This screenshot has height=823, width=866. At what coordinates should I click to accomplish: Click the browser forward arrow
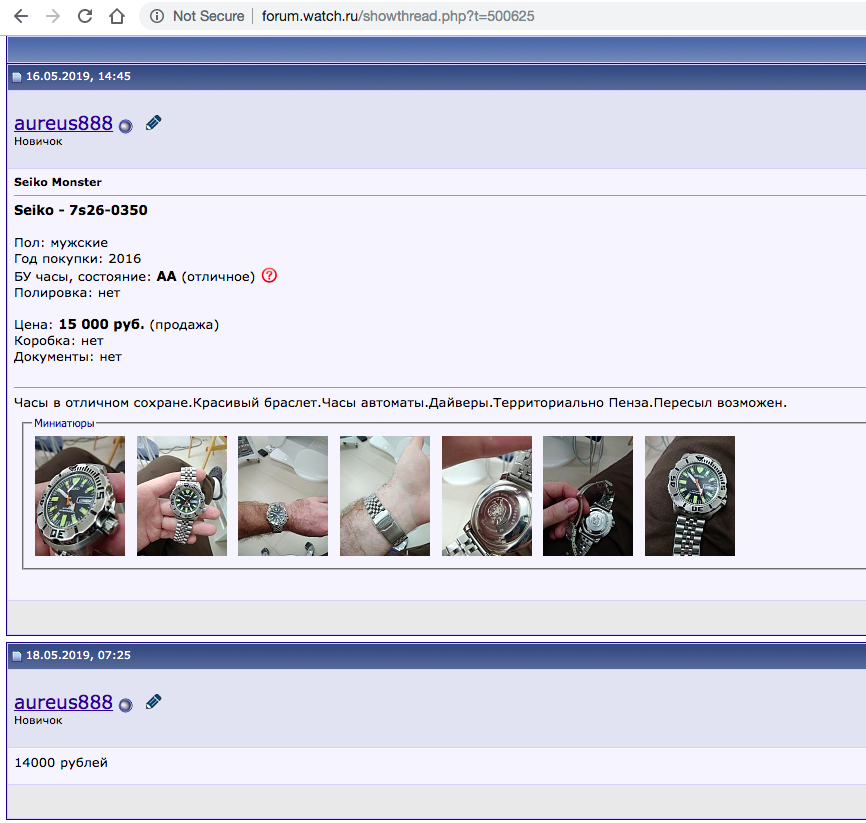coord(53,16)
